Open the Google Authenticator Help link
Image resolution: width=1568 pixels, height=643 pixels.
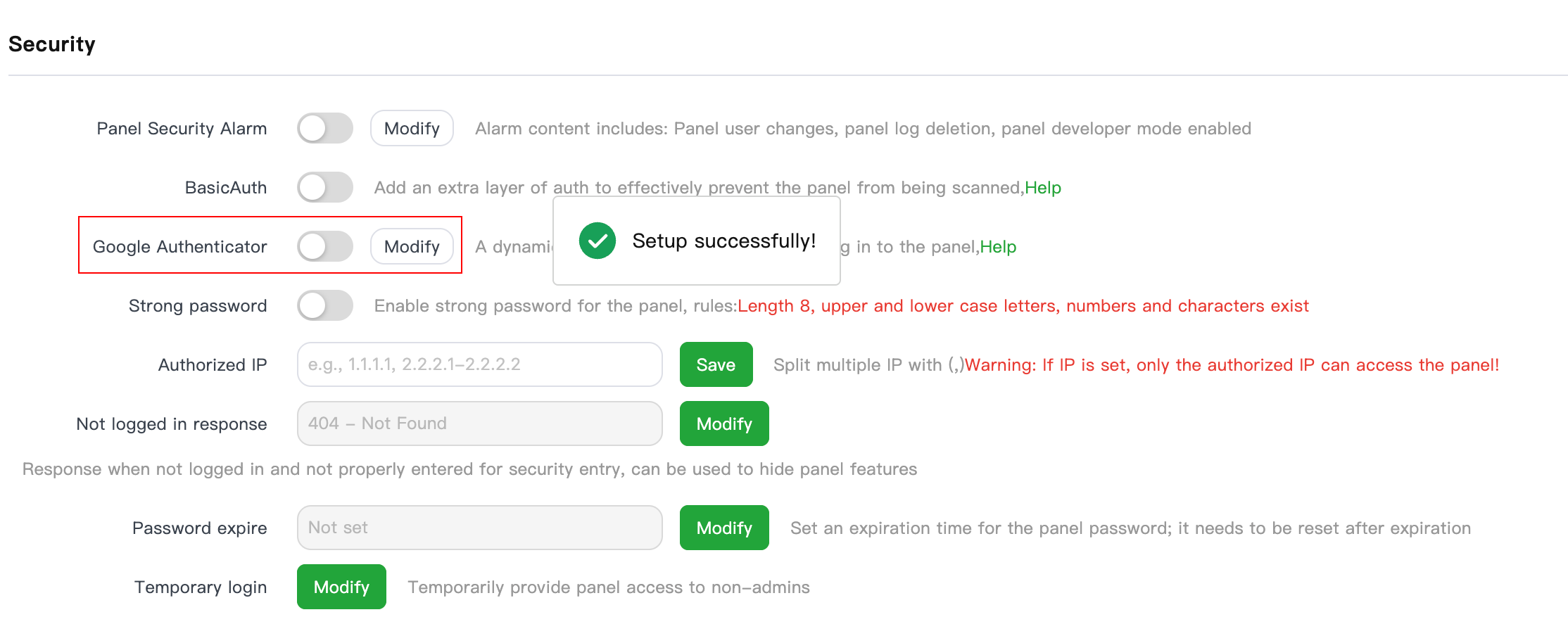pos(998,246)
